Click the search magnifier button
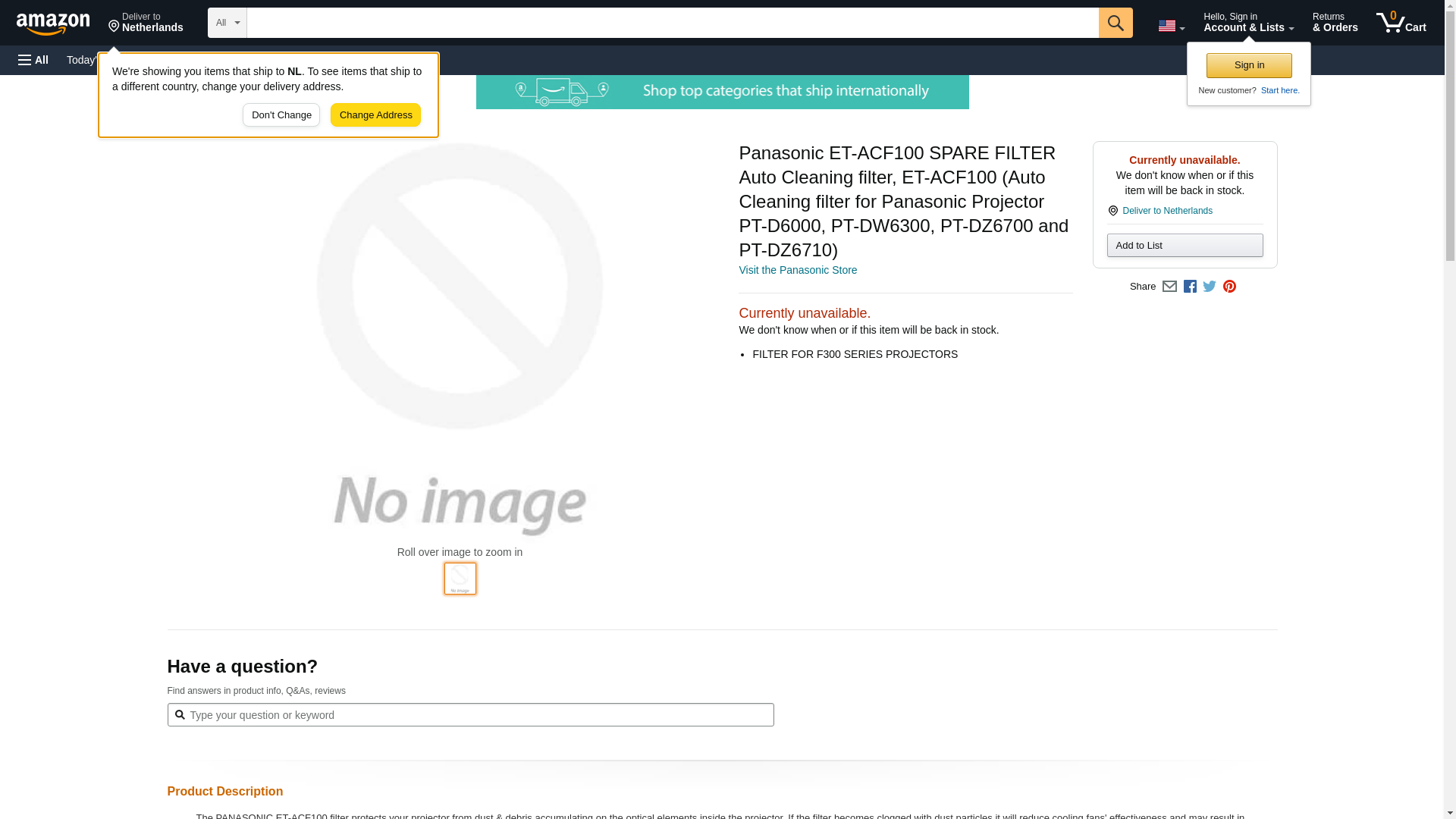1456x819 pixels. pyautogui.click(x=1115, y=23)
